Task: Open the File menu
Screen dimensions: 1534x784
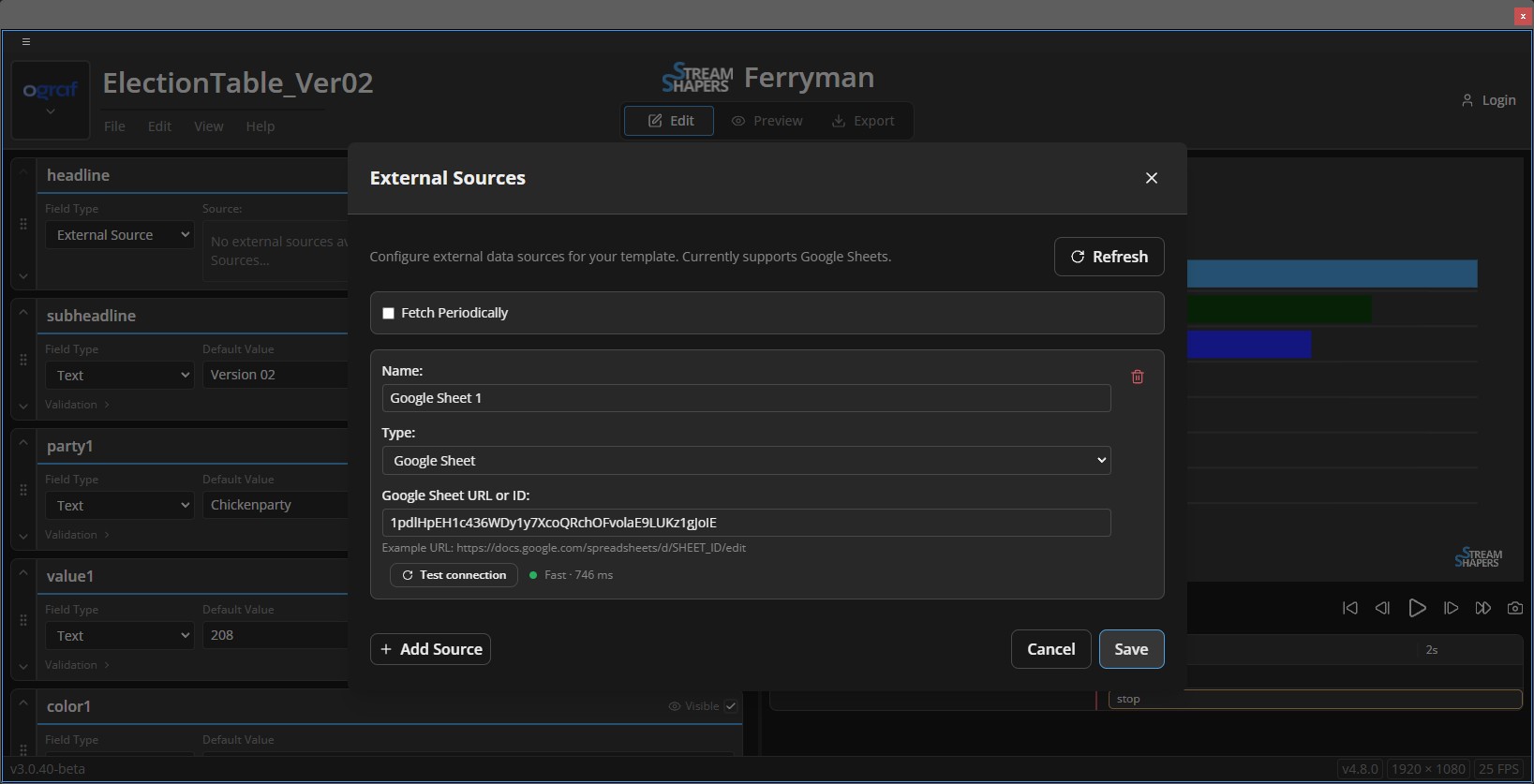Action: [x=114, y=126]
